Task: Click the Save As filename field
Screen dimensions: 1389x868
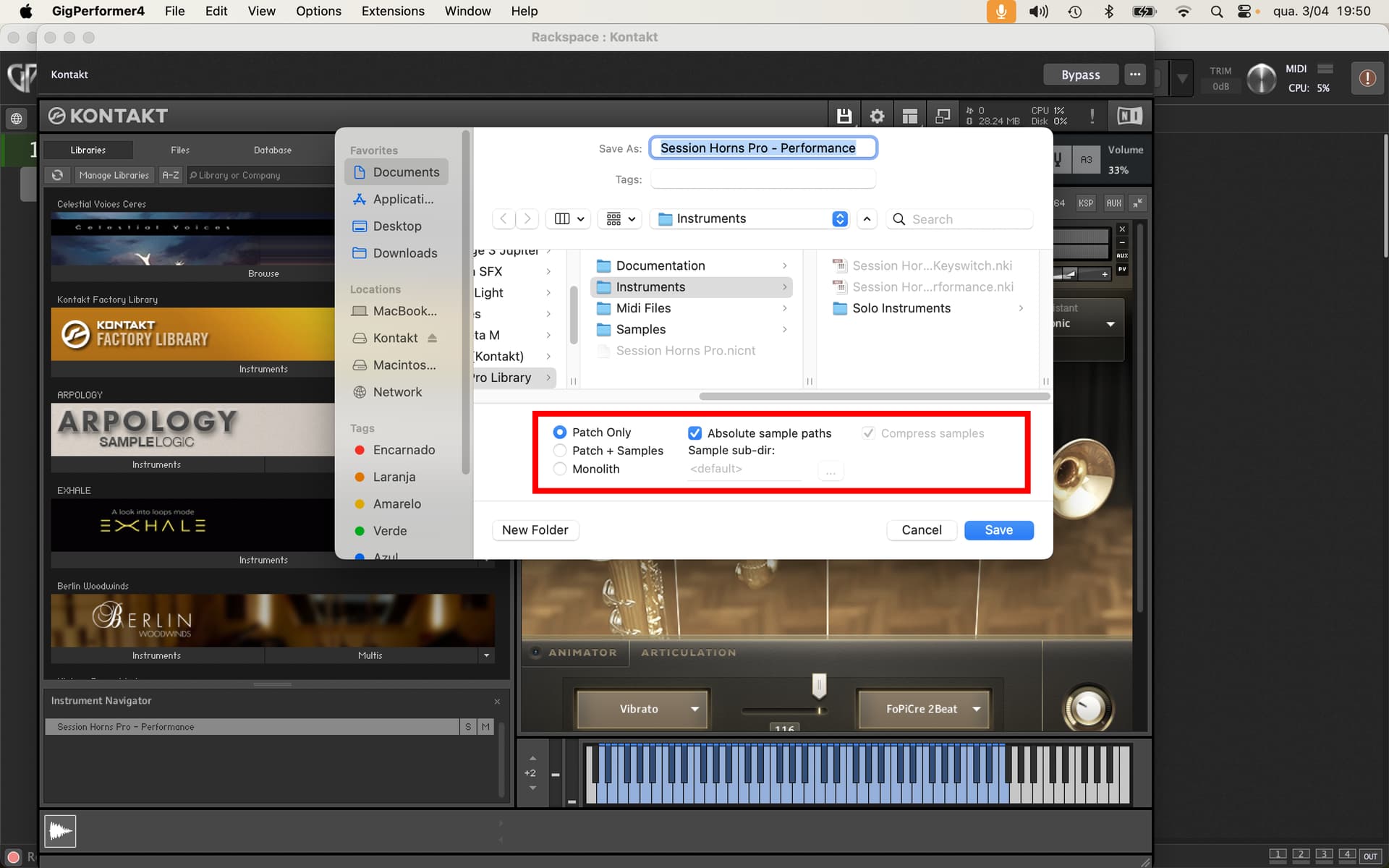Action: [x=763, y=148]
